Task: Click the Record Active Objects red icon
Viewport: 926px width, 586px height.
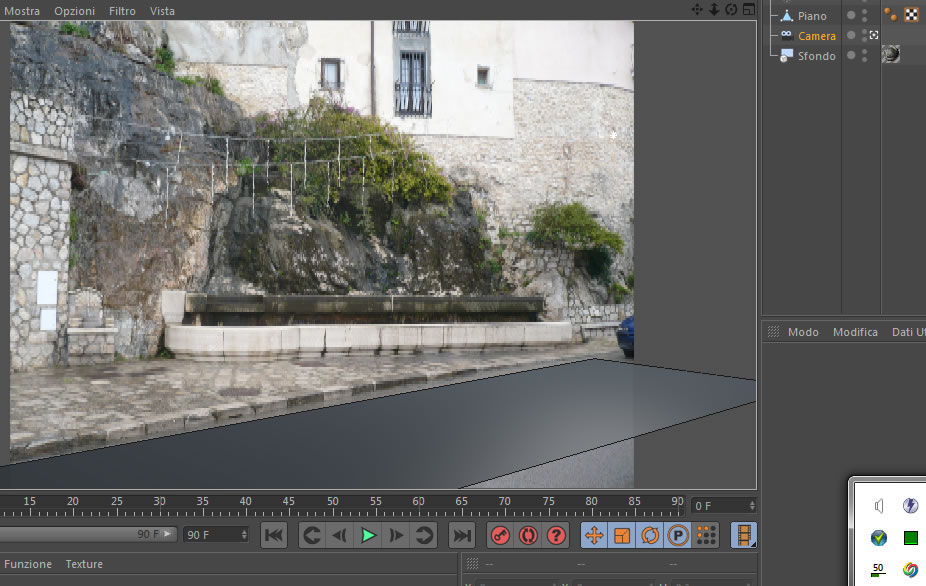Action: coord(500,536)
